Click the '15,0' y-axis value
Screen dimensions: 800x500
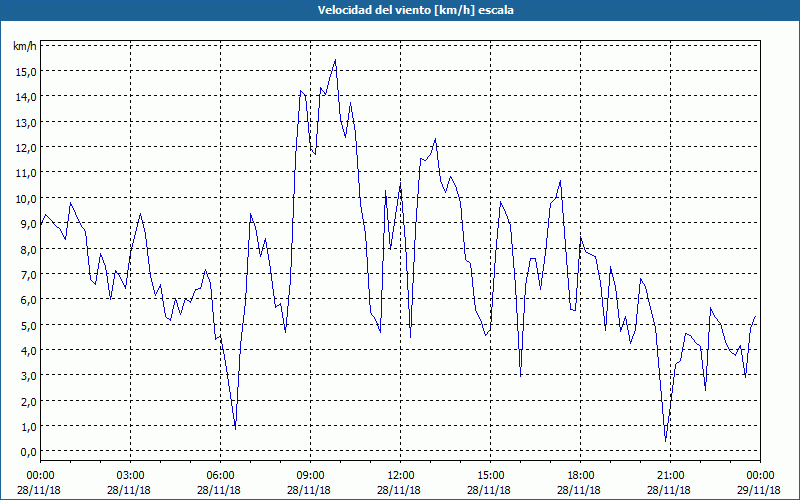(x=26, y=71)
